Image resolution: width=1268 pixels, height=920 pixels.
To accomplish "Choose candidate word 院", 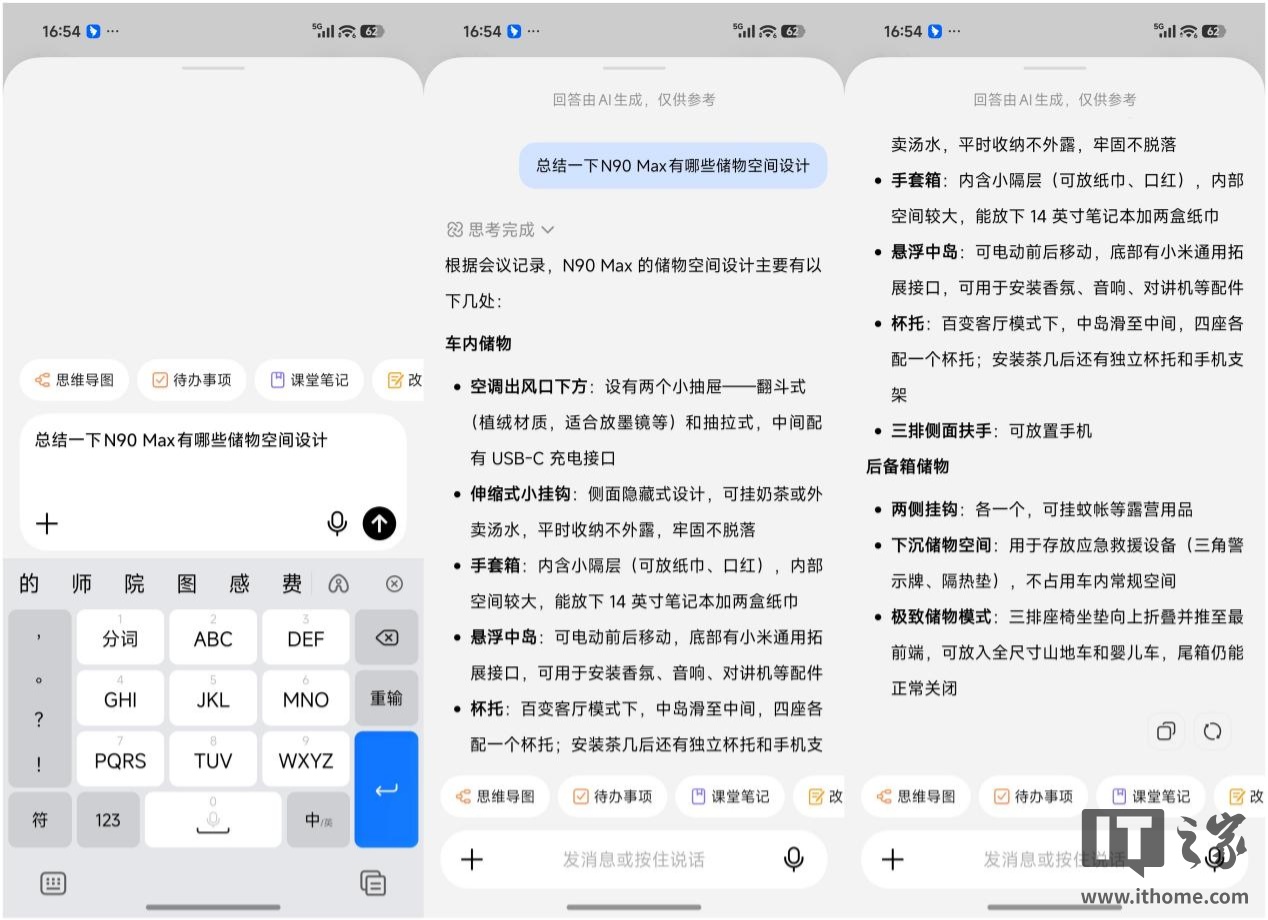I will coord(134,584).
